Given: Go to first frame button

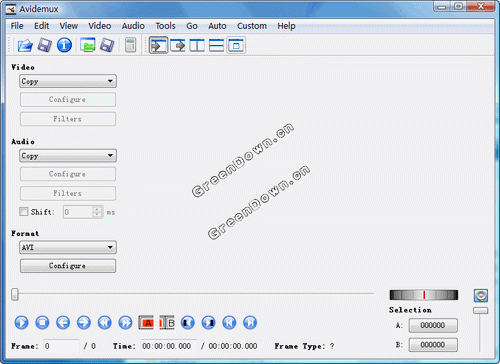Looking at the screenshot, I should [229, 323].
